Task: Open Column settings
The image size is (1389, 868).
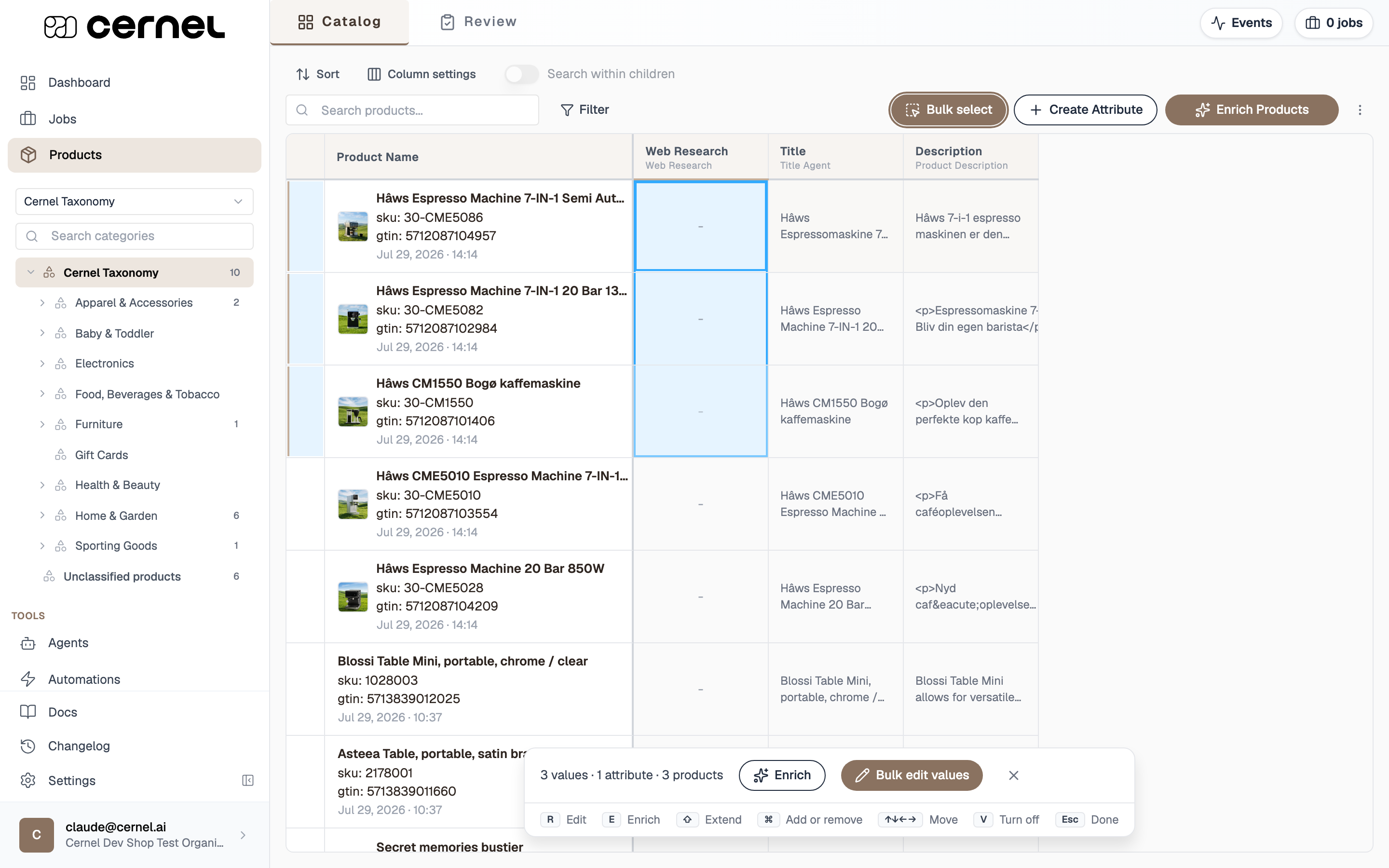Action: pos(422,74)
